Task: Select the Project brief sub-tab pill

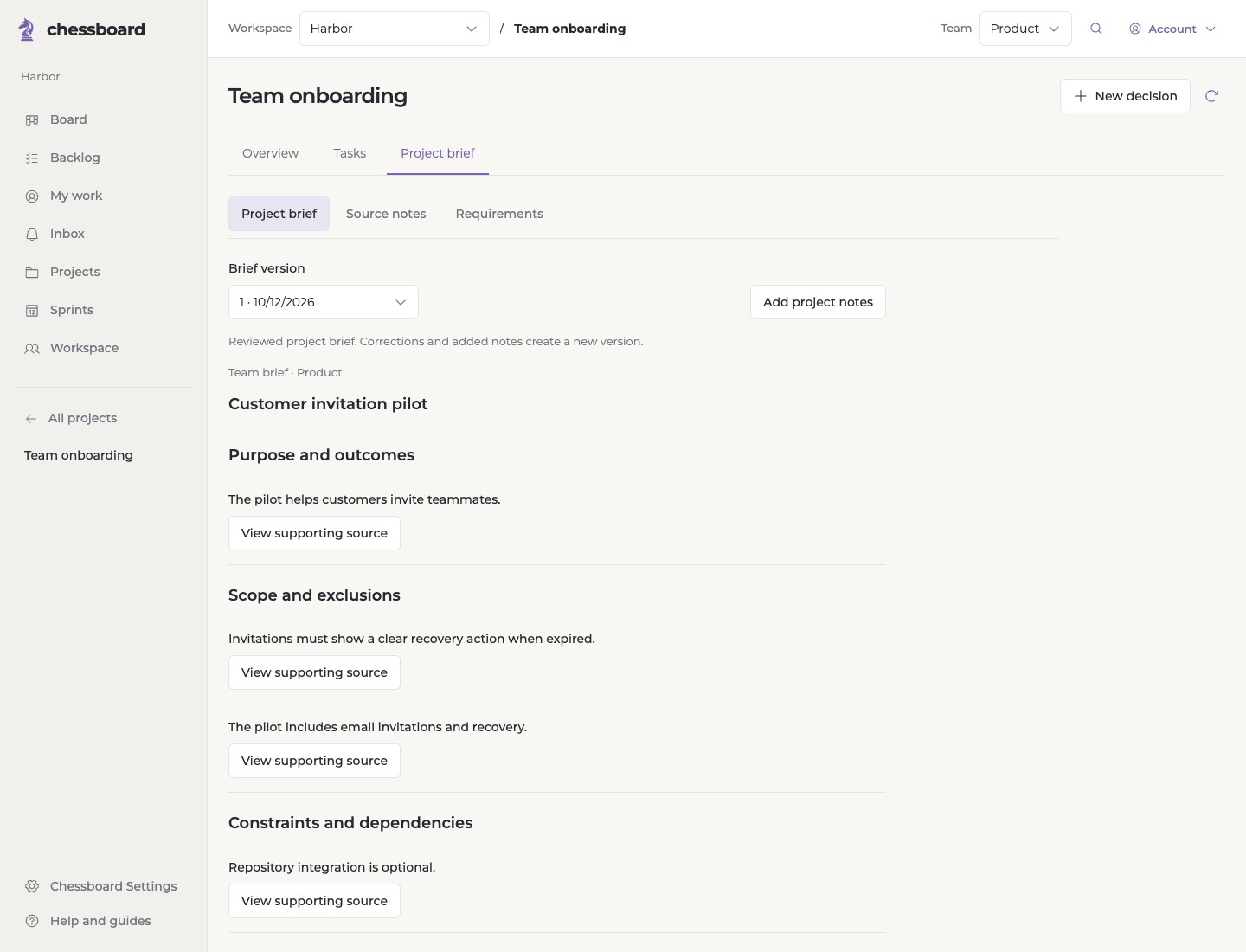Action: coord(279,214)
